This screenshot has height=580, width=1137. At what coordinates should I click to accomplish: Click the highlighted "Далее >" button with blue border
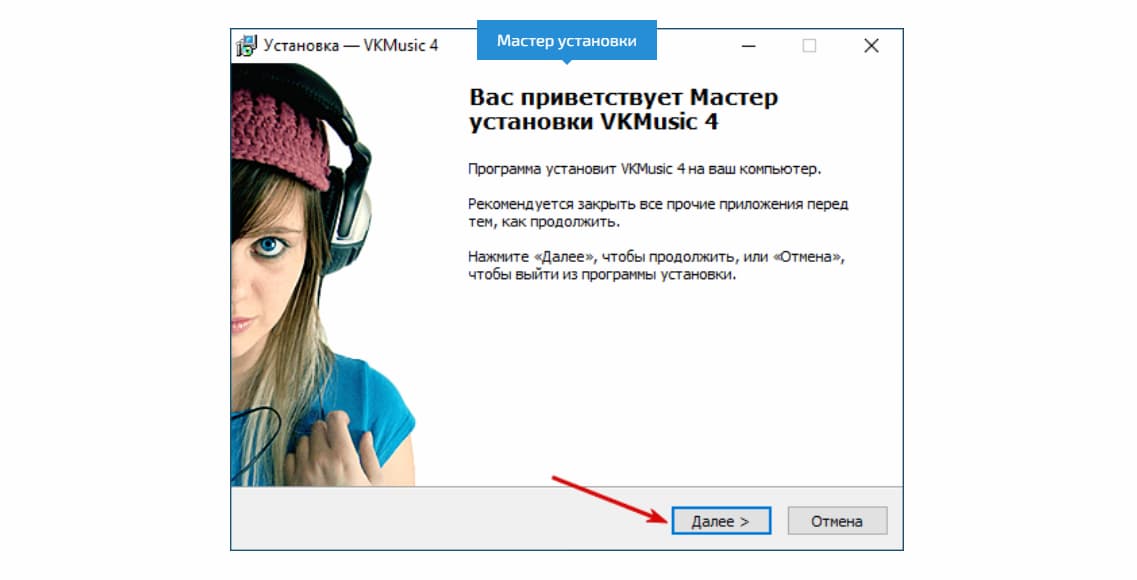[722, 520]
